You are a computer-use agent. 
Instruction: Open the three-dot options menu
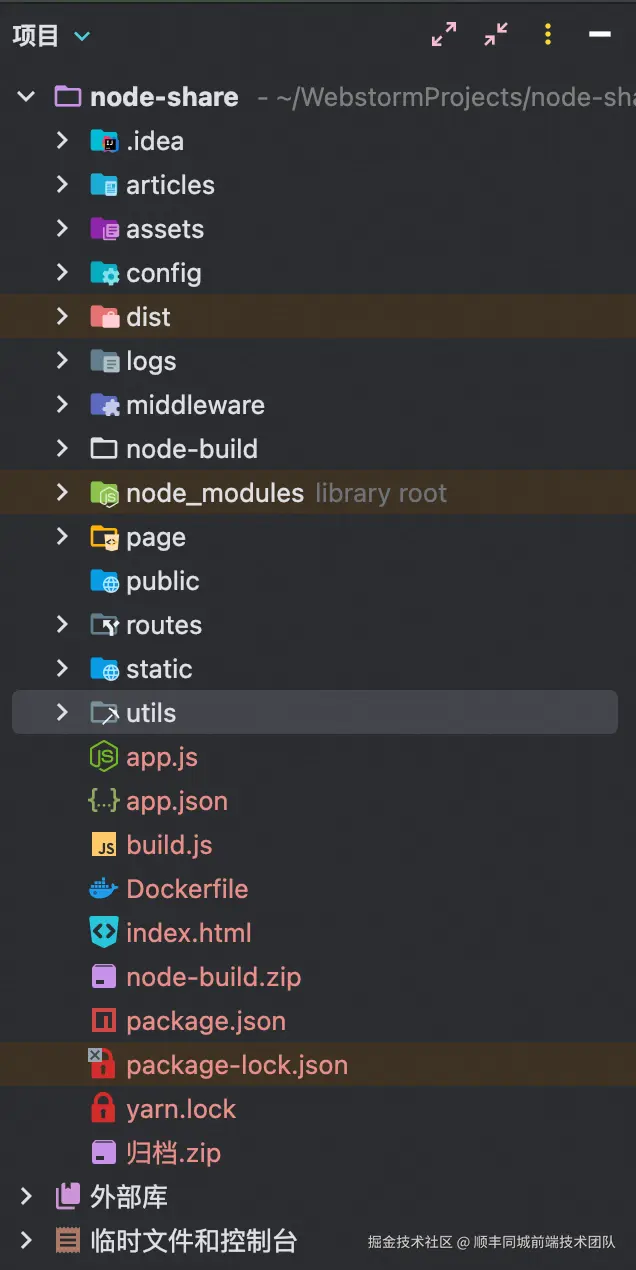click(548, 35)
